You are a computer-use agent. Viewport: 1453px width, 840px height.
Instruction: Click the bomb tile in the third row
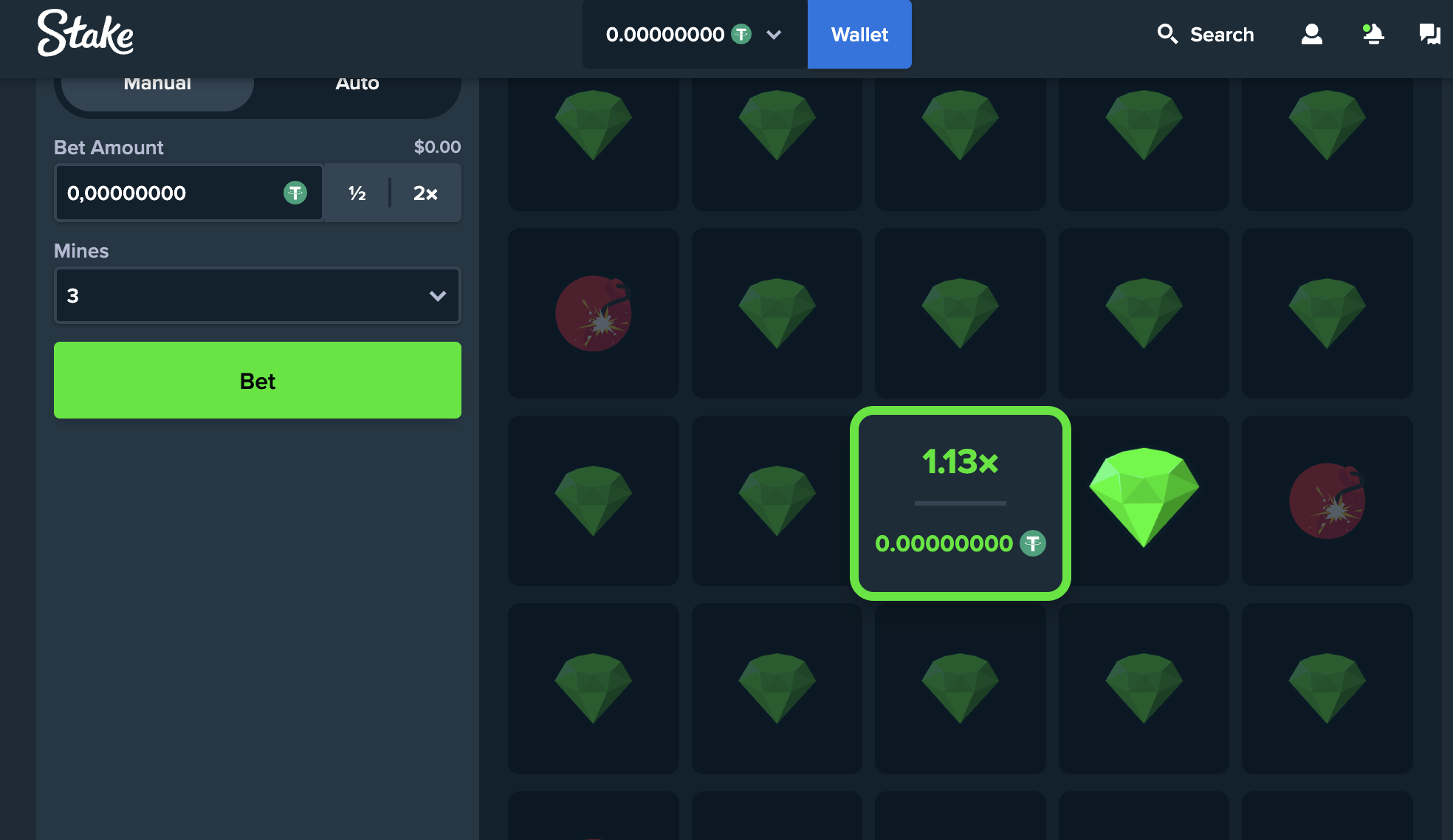[1327, 500]
